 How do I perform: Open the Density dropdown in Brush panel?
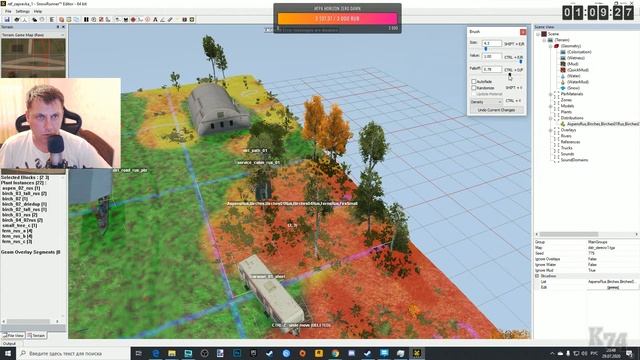point(486,102)
